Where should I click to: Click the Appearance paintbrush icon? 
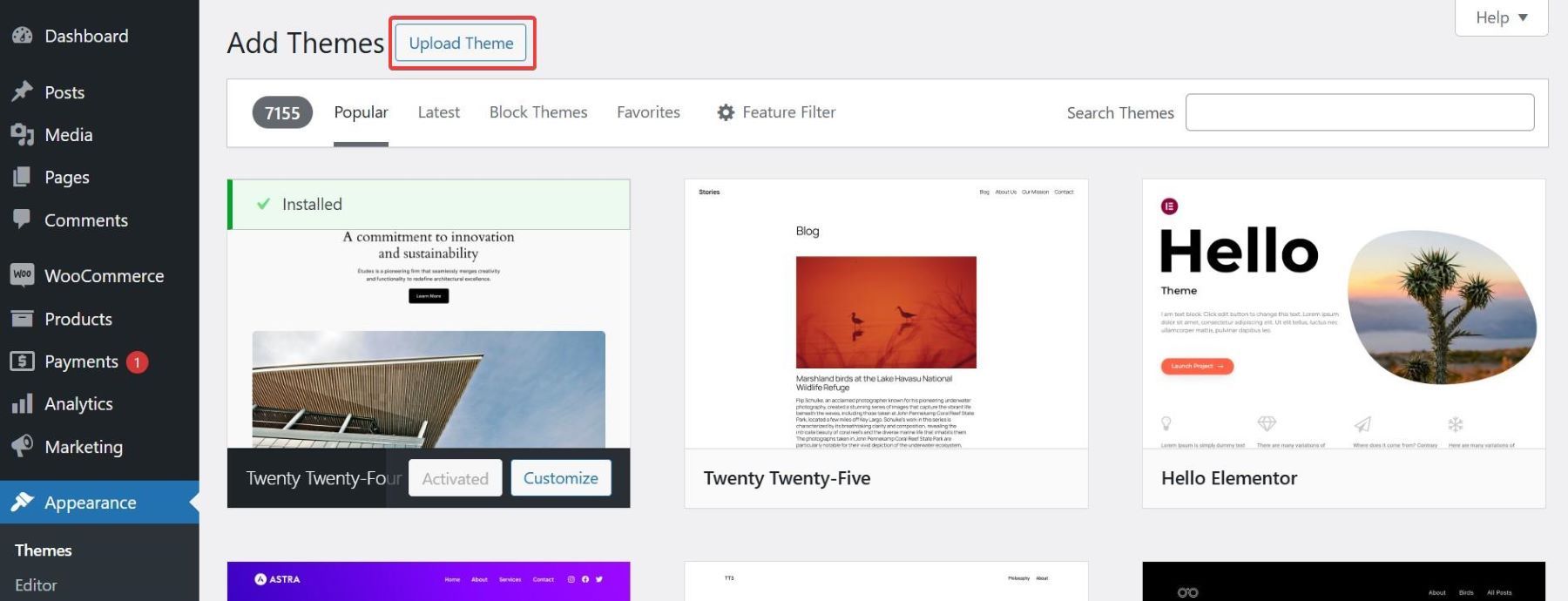[22, 502]
